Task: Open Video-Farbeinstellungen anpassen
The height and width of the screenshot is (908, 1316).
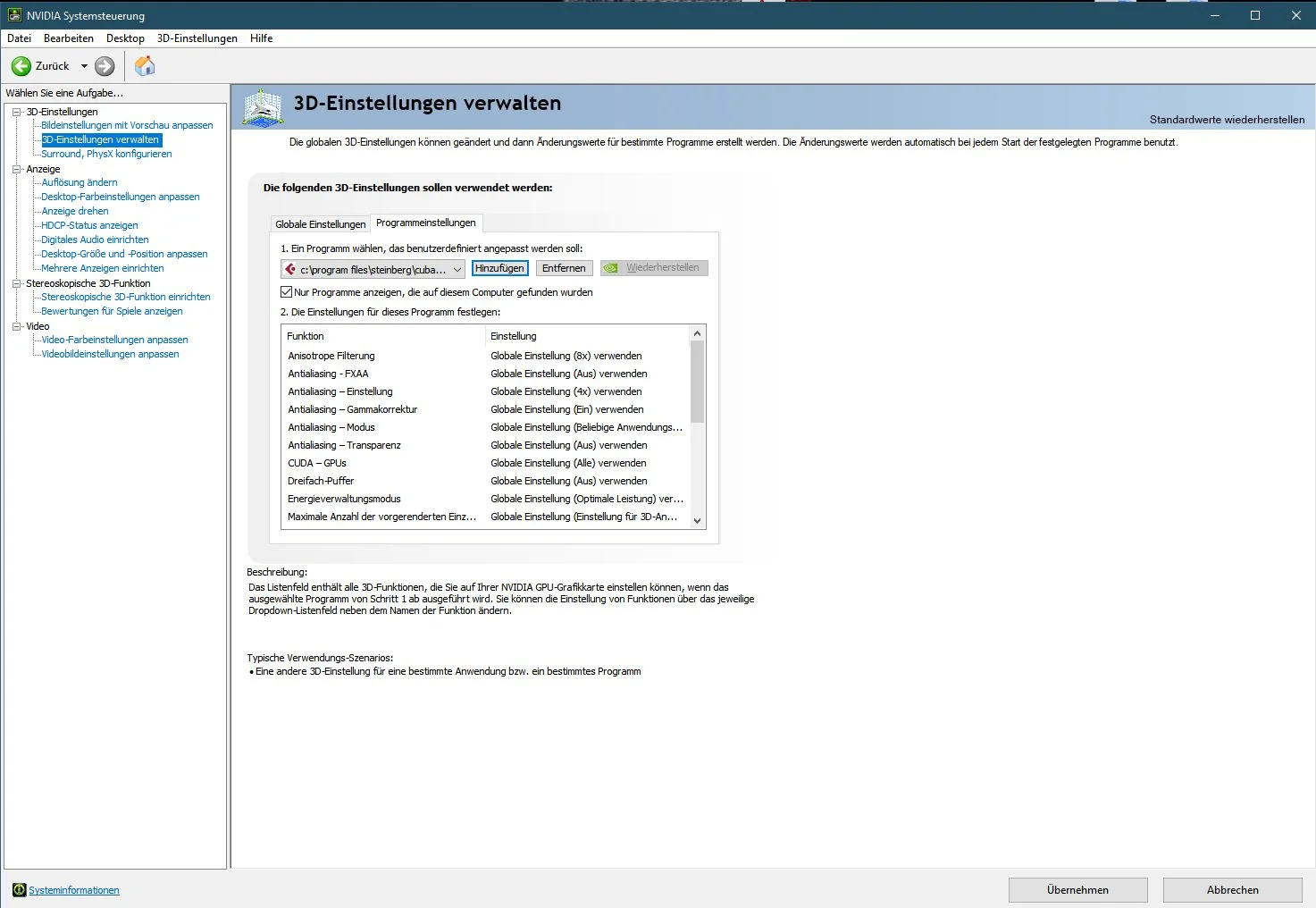Action: tap(114, 340)
